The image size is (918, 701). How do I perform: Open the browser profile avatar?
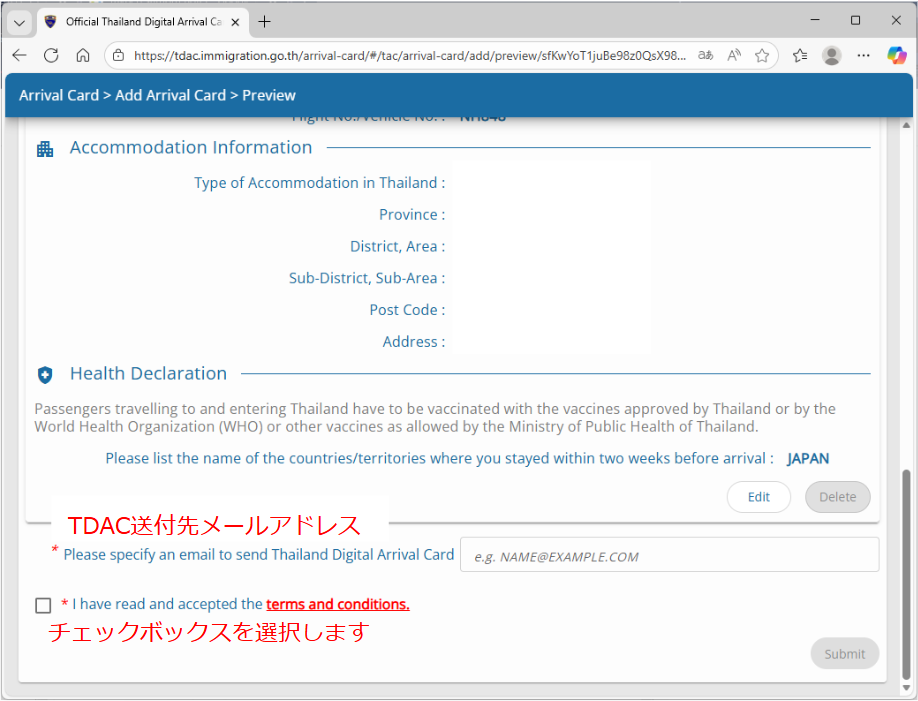(831, 56)
